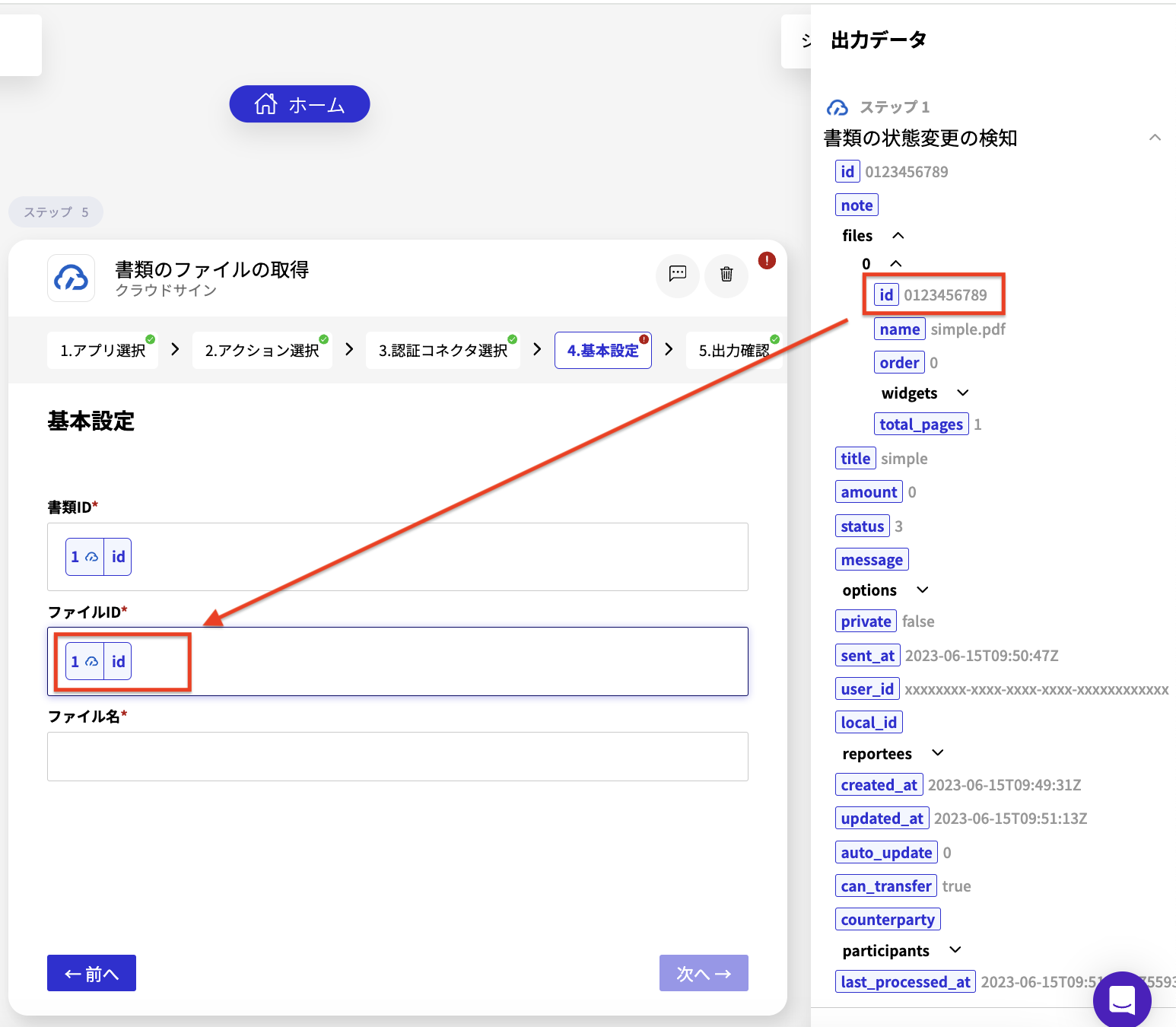Collapse the 書類の状態変更の検知 section
This screenshot has height=1027, width=1176.
click(x=1155, y=138)
